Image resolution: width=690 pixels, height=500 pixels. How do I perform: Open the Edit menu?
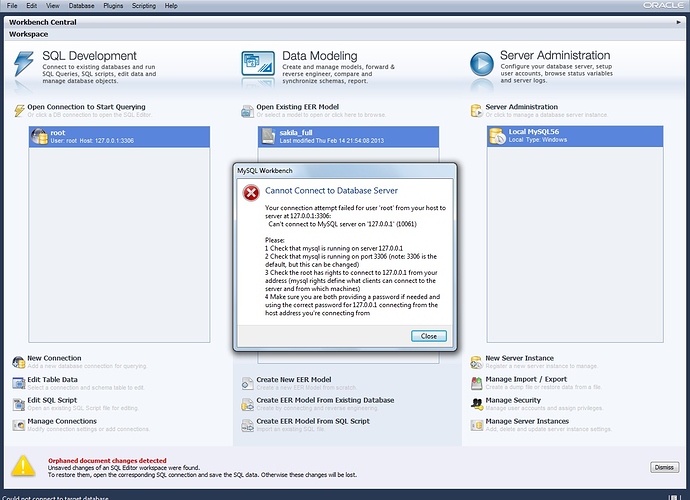coord(31,6)
